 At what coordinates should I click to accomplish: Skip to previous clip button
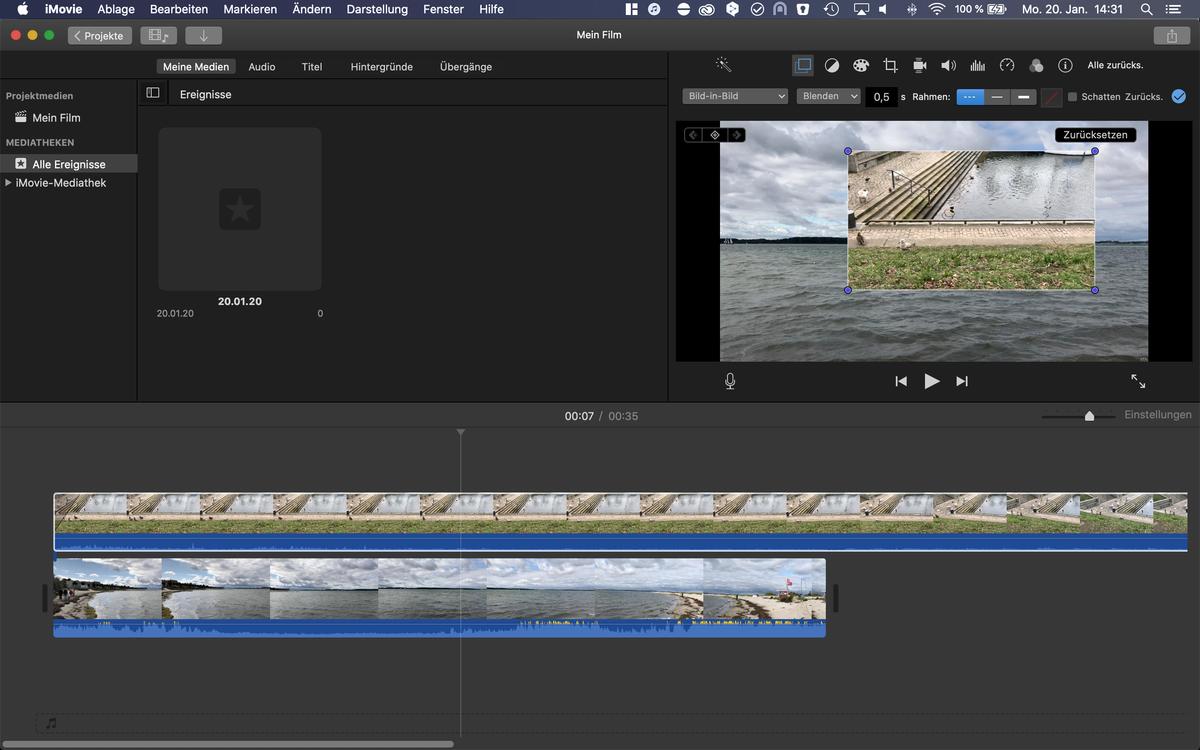tap(901, 381)
